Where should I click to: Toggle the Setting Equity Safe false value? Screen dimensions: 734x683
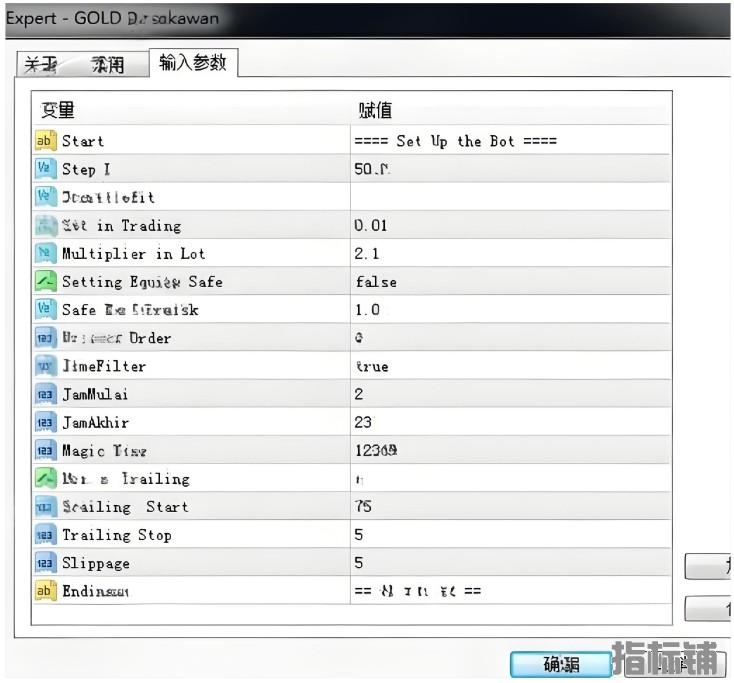click(376, 282)
